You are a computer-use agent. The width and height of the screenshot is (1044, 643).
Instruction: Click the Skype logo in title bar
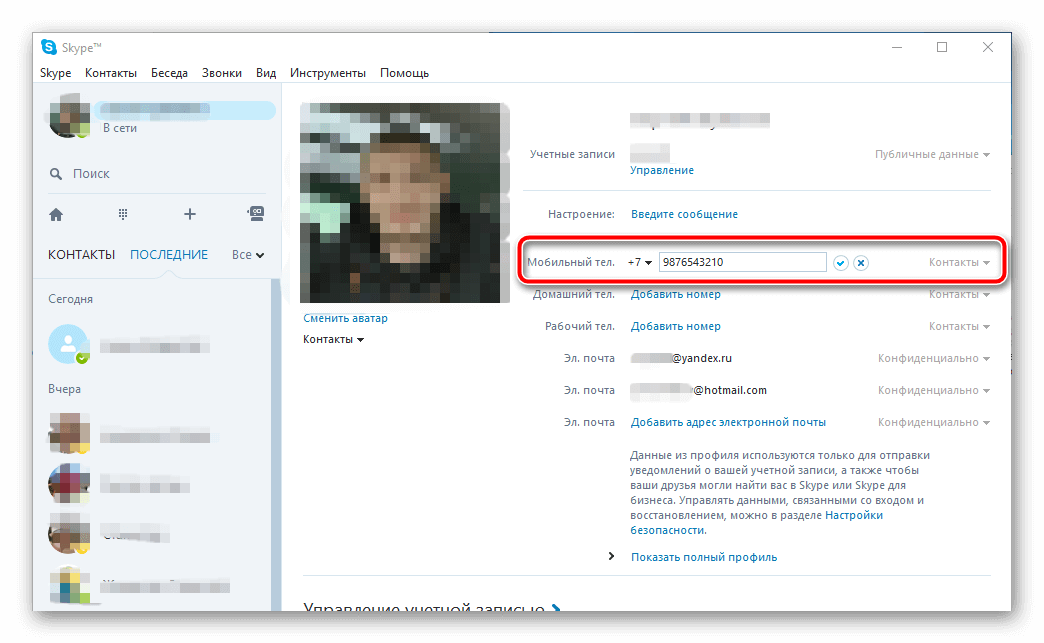pyautogui.click(x=49, y=48)
